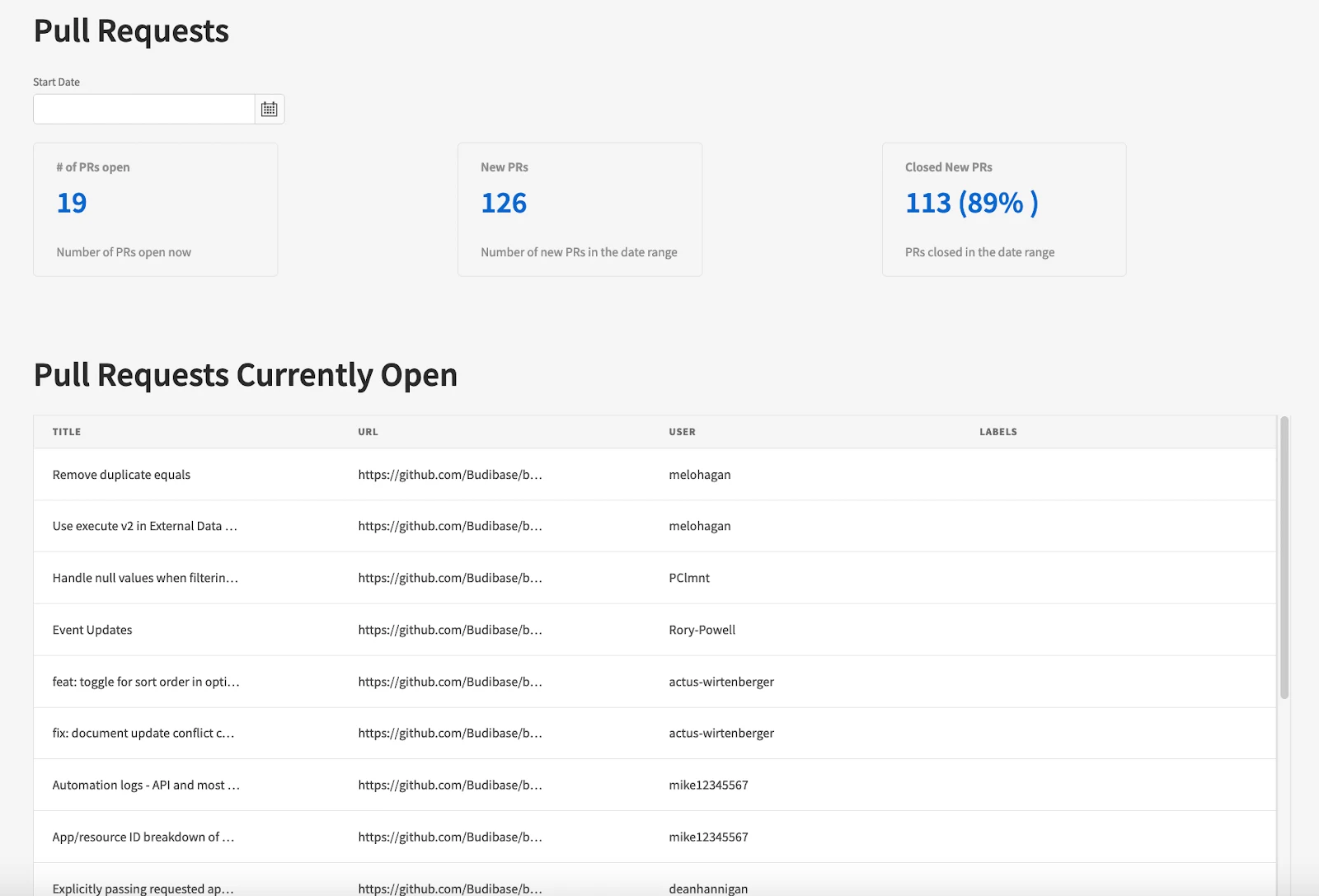Viewport: 1319px width, 896px height.
Task: Open the URL in the 'Automation logs' row
Action: click(x=450, y=785)
